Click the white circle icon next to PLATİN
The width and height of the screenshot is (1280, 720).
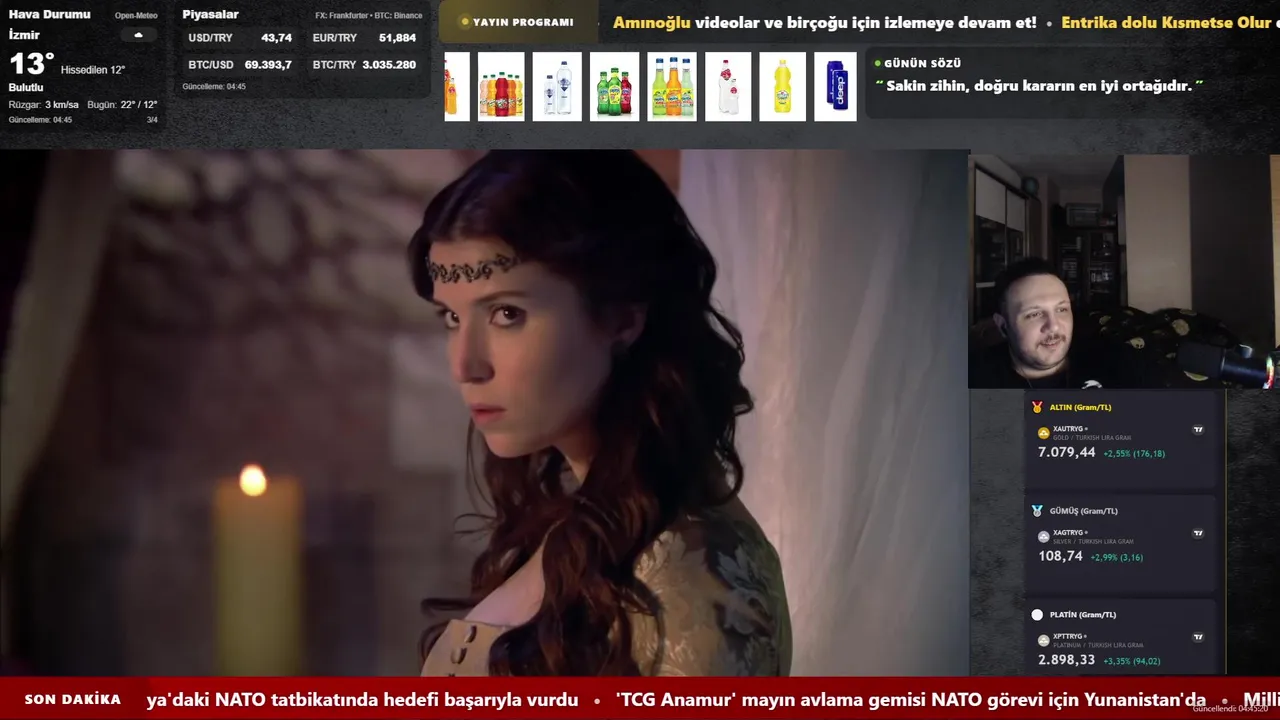[x=1037, y=615]
